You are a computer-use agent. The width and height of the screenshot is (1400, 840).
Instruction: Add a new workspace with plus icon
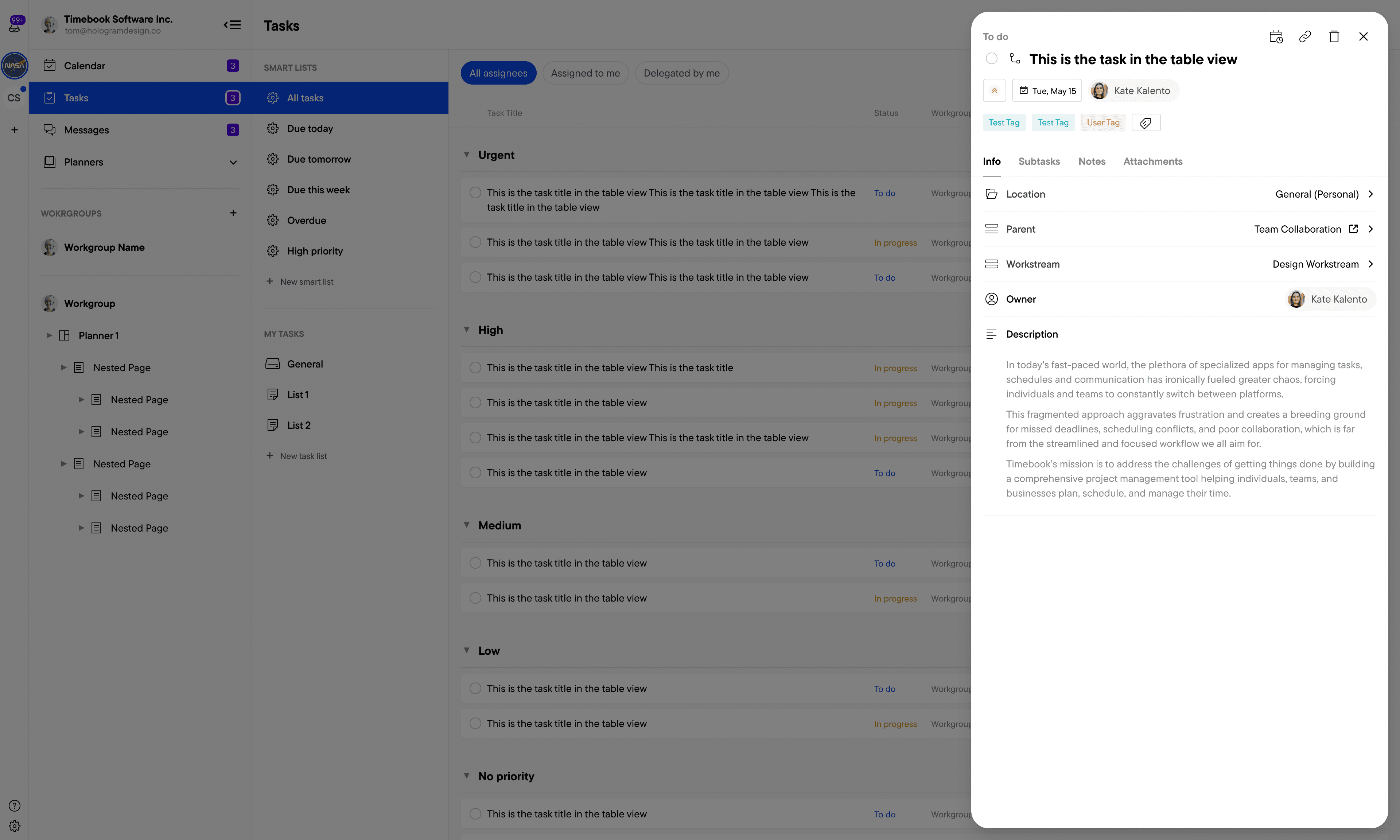click(x=15, y=130)
